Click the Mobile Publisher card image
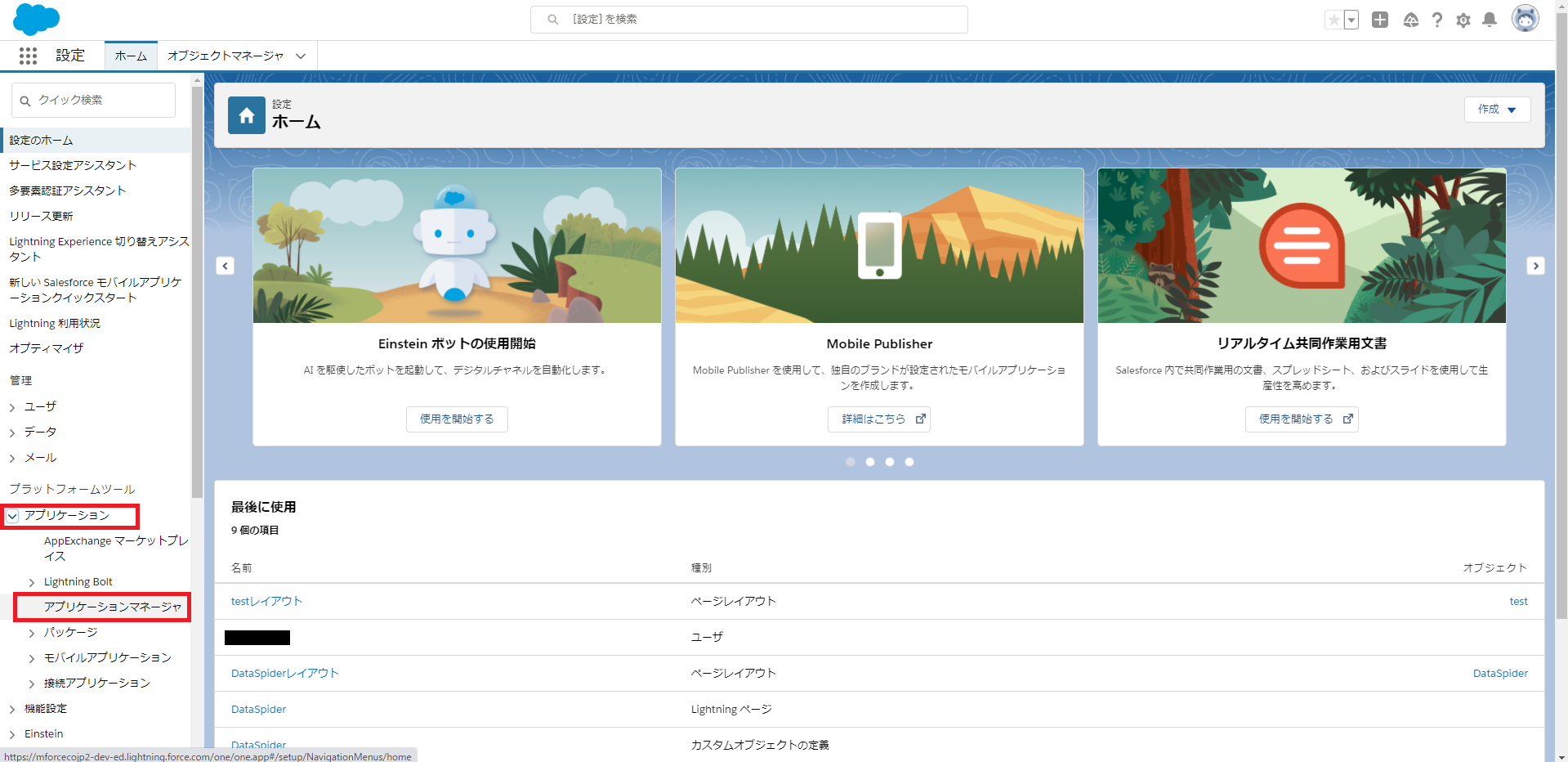This screenshot has width=1568, height=762. [879, 245]
